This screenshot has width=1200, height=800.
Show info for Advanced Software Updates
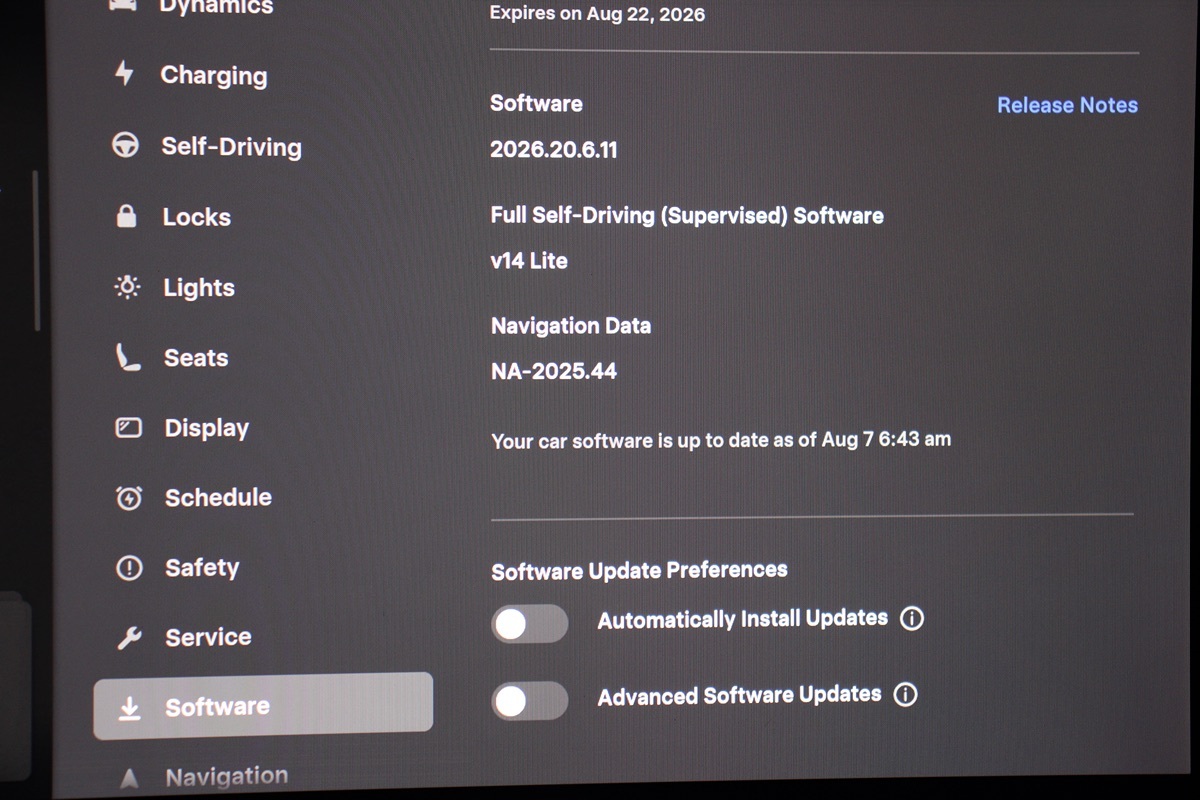click(905, 694)
